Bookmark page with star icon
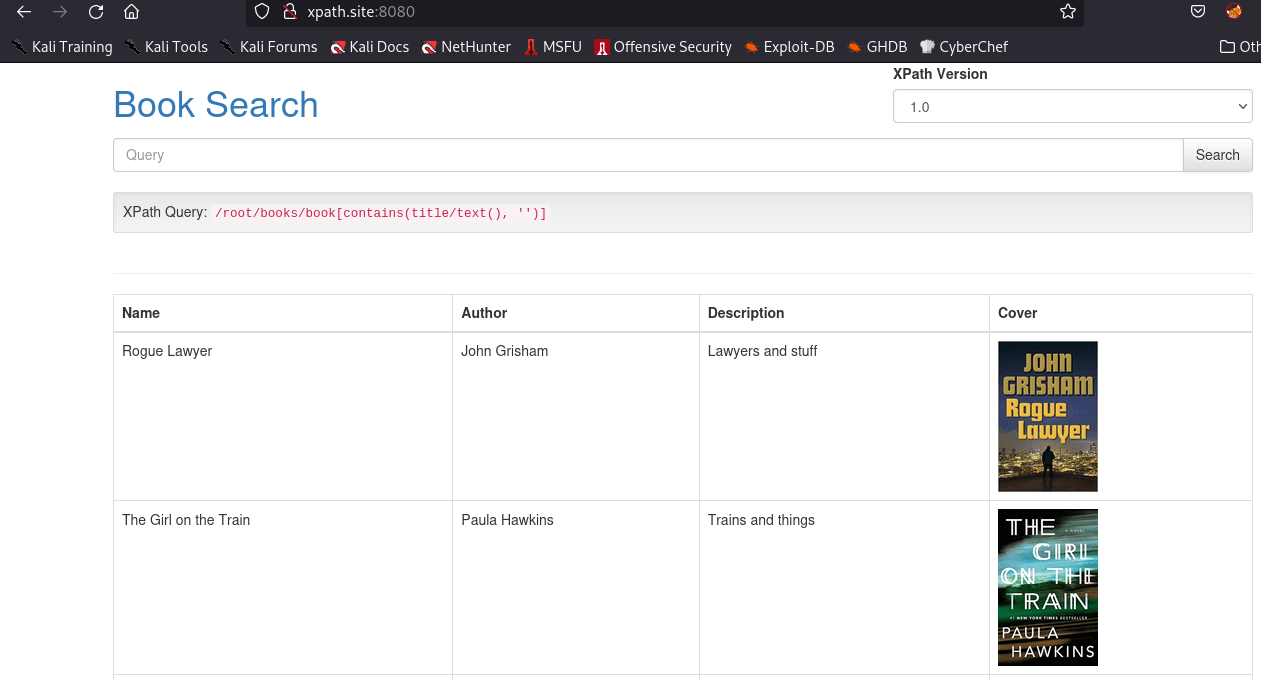Screen dimensions: 1261x680 click(1068, 12)
